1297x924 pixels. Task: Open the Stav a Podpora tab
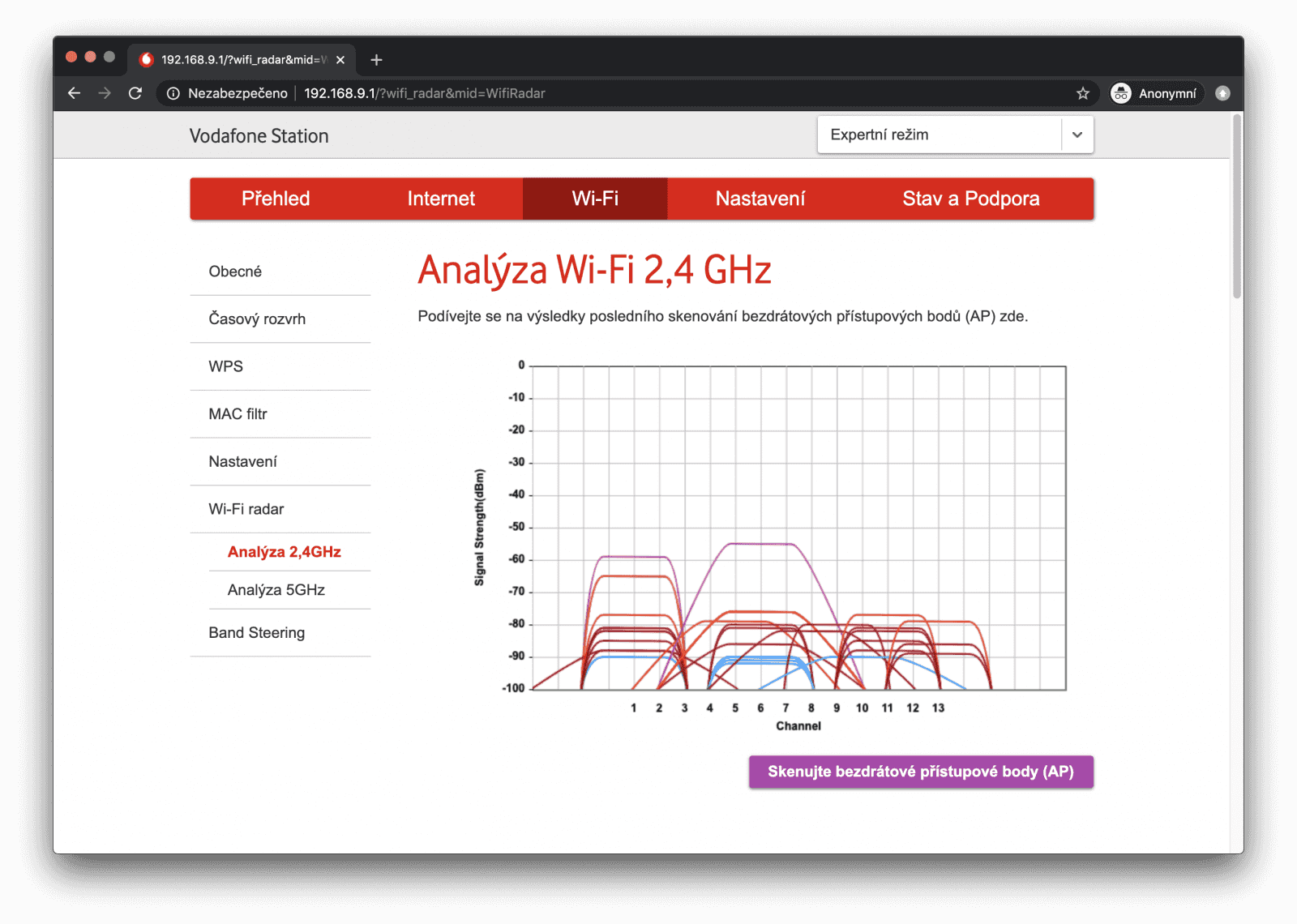(x=970, y=199)
